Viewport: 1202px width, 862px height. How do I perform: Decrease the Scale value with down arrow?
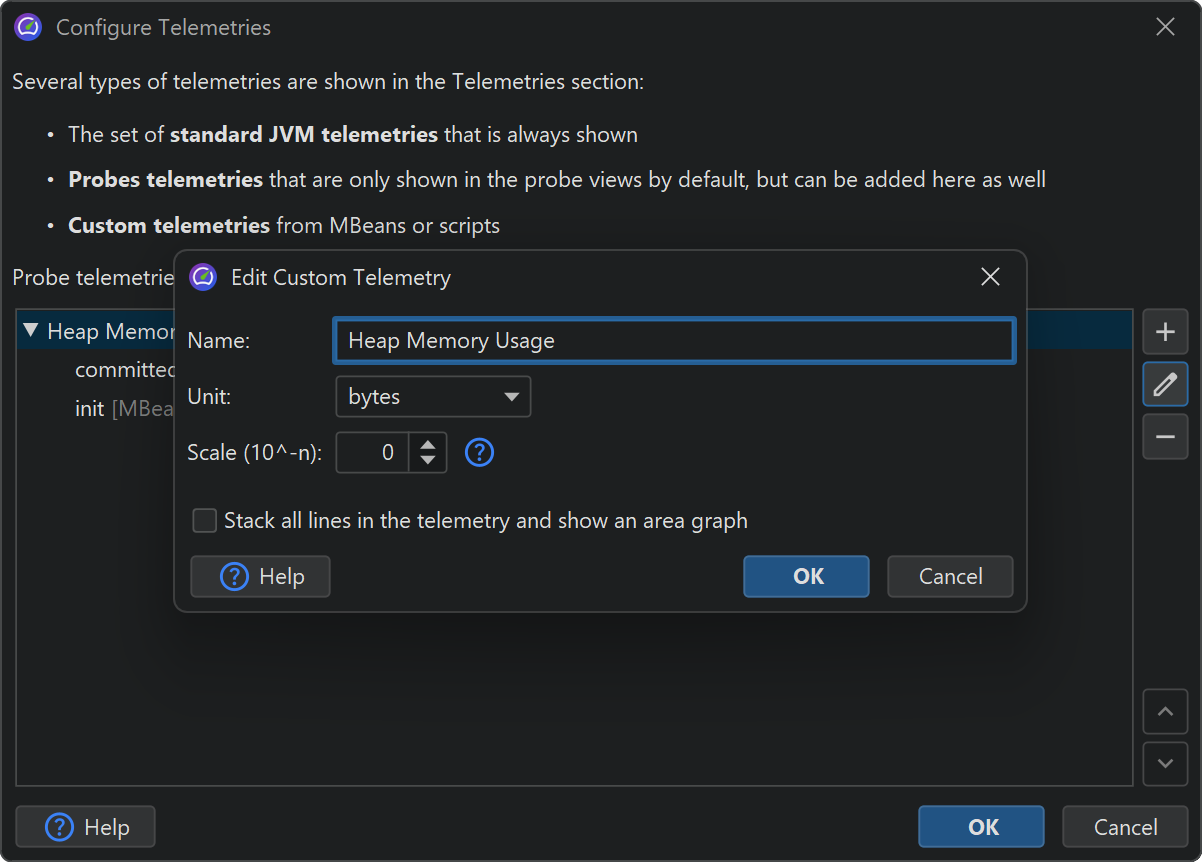428,461
